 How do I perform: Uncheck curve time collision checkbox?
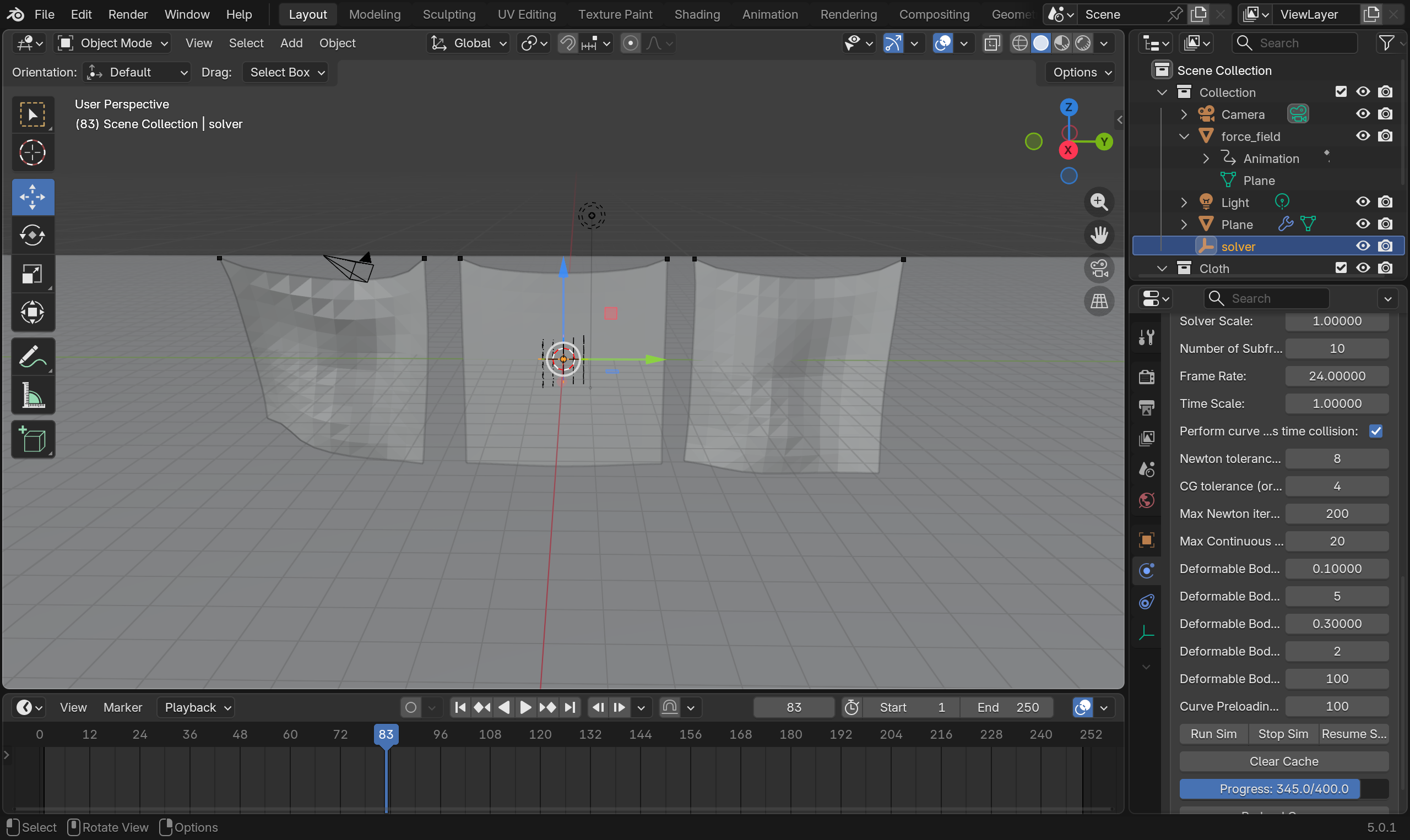pyautogui.click(x=1375, y=432)
